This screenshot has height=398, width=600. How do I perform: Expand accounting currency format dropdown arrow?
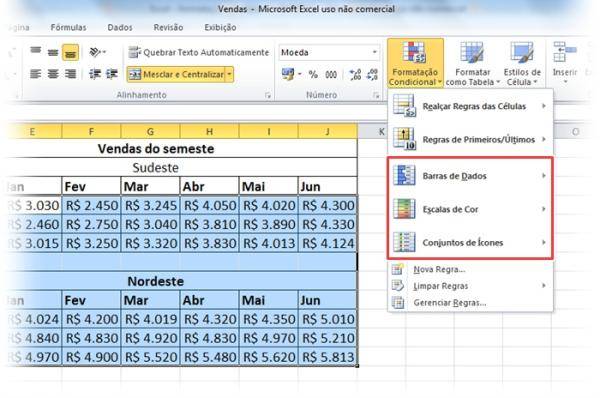[x=300, y=74]
